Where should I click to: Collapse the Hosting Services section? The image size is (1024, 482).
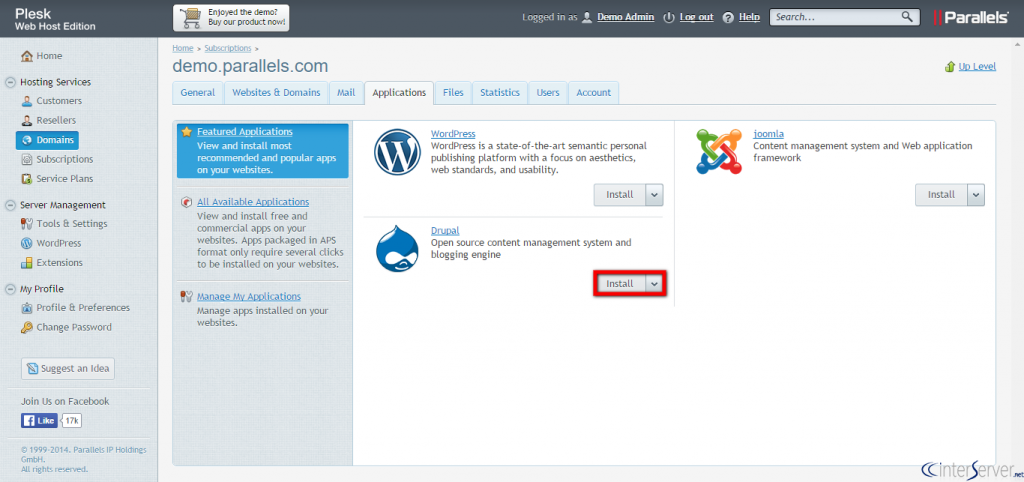coord(10,82)
